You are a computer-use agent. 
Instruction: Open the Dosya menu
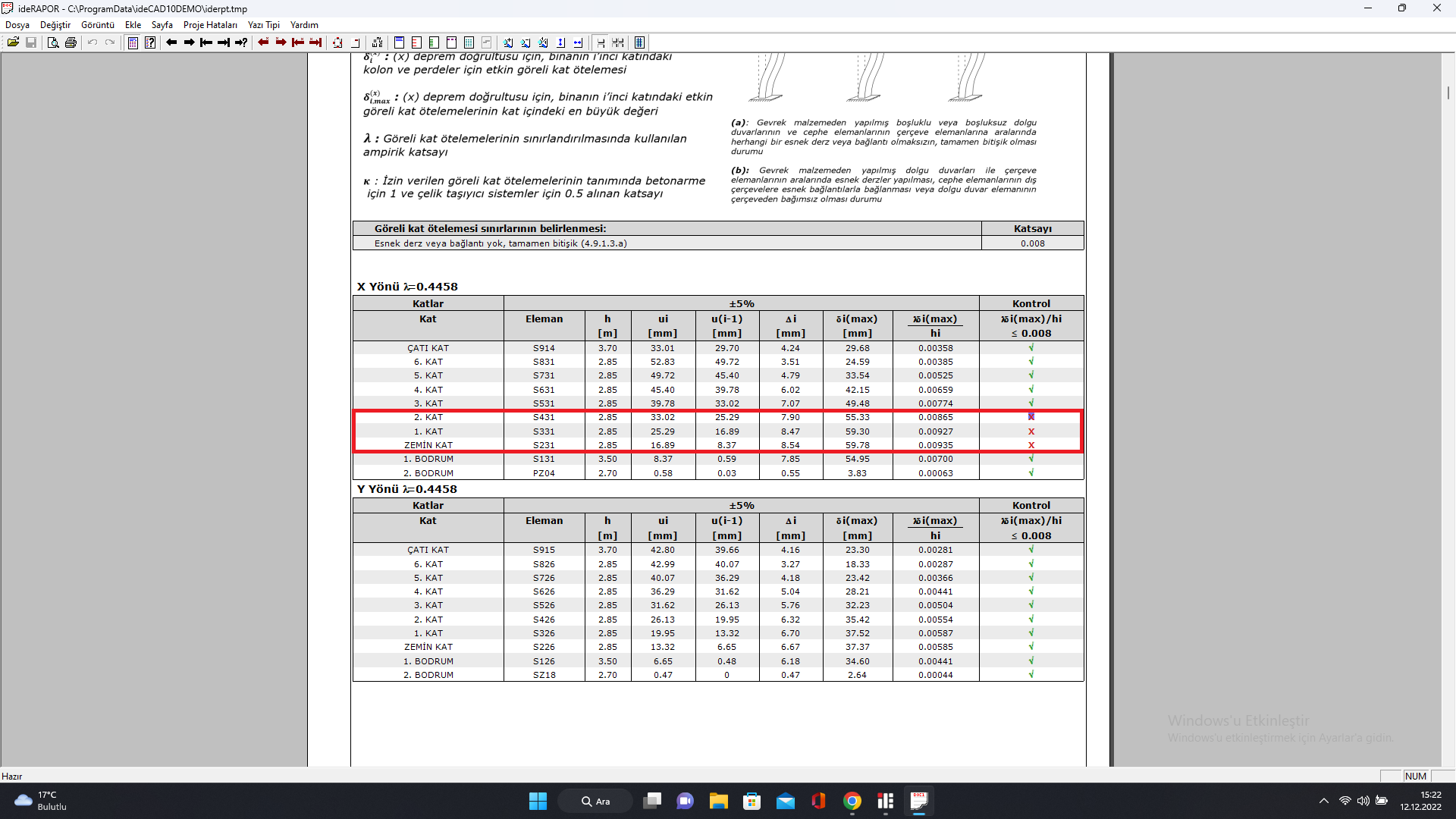(17, 25)
